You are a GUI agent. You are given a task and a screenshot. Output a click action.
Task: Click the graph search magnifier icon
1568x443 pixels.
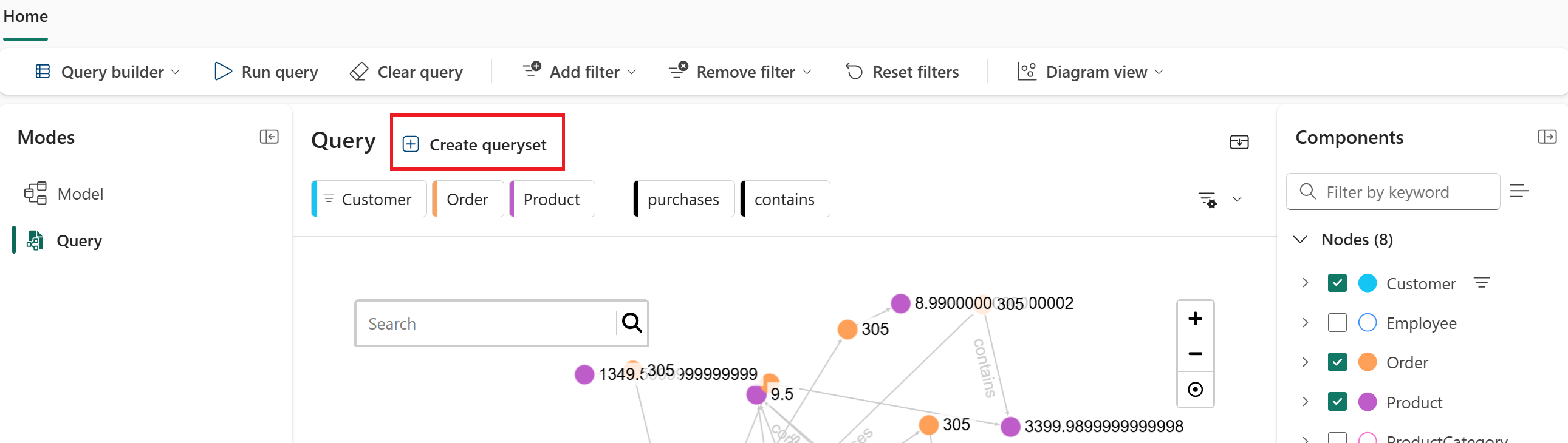tap(632, 323)
